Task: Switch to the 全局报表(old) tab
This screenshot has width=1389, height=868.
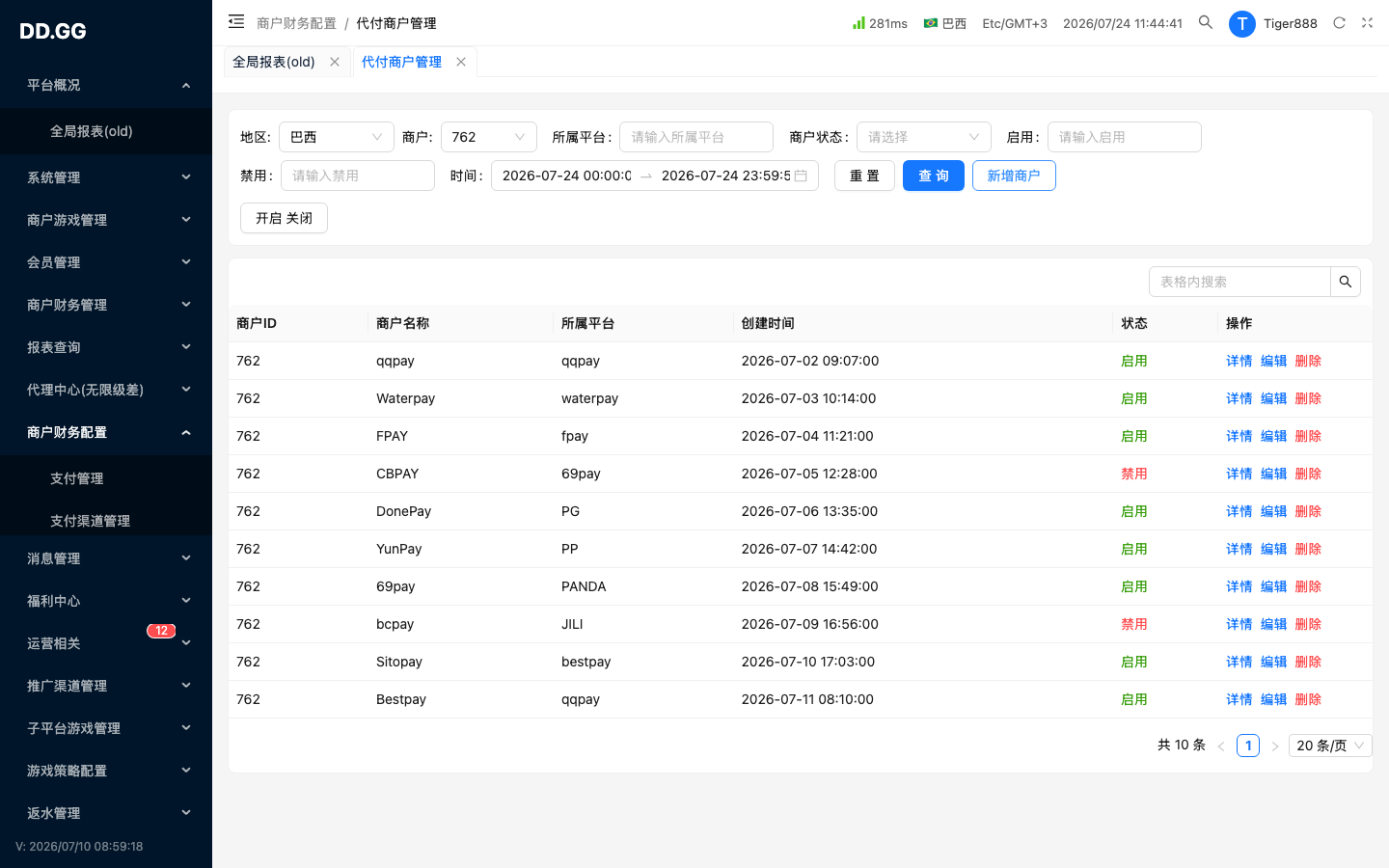Action: (274, 62)
